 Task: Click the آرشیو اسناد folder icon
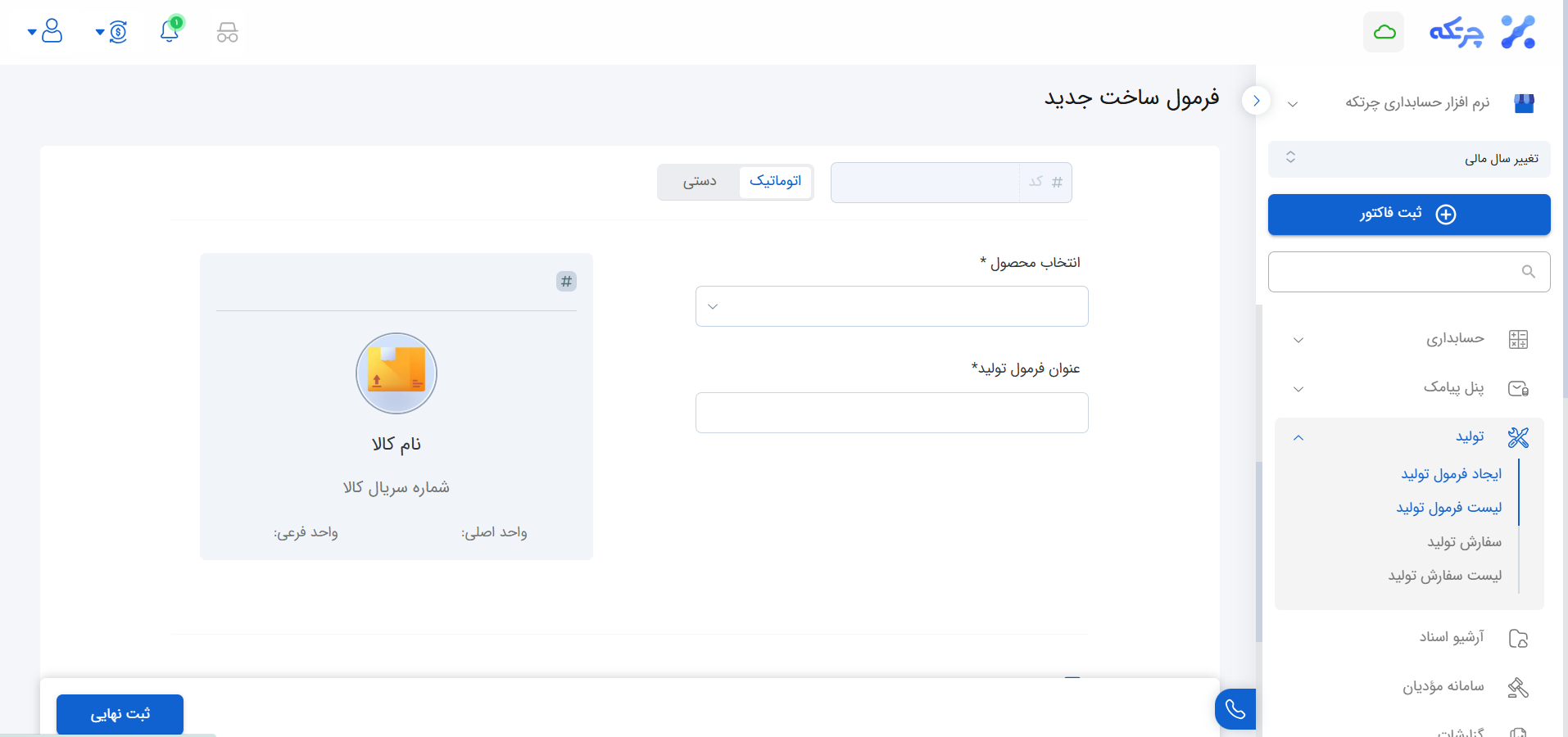1520,638
